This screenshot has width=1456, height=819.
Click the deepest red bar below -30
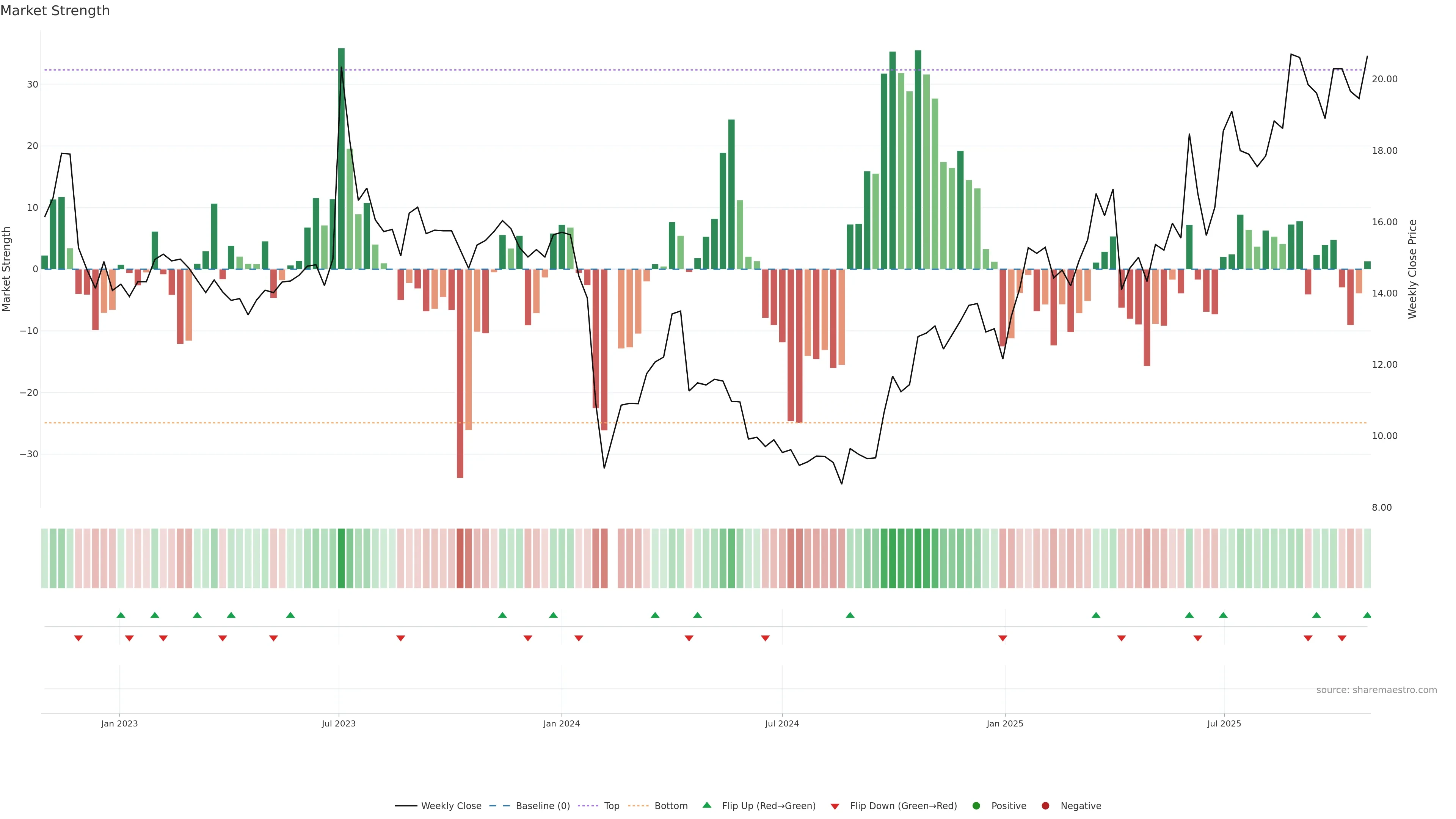pyautogui.click(x=460, y=373)
